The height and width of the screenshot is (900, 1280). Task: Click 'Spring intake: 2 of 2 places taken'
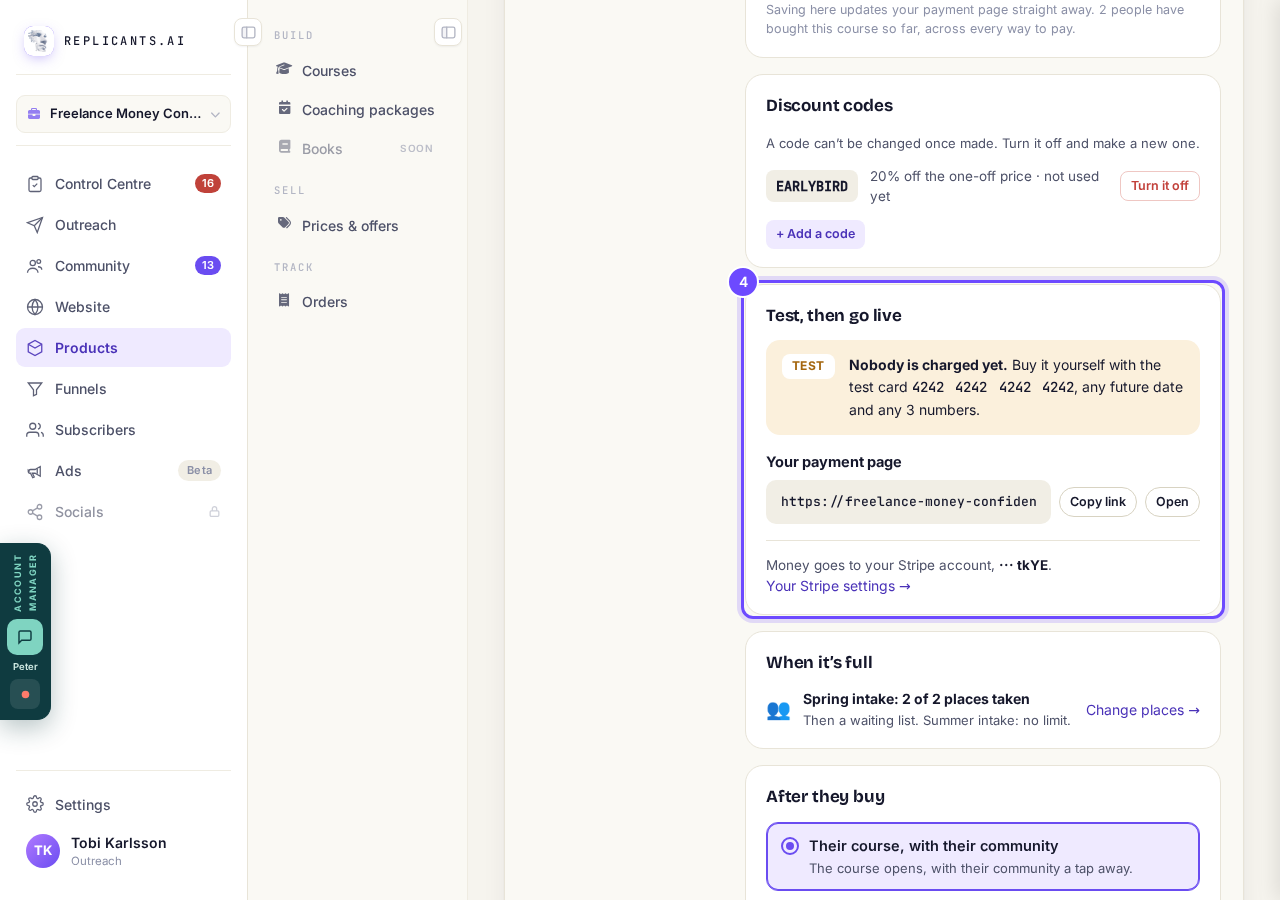[x=916, y=699]
